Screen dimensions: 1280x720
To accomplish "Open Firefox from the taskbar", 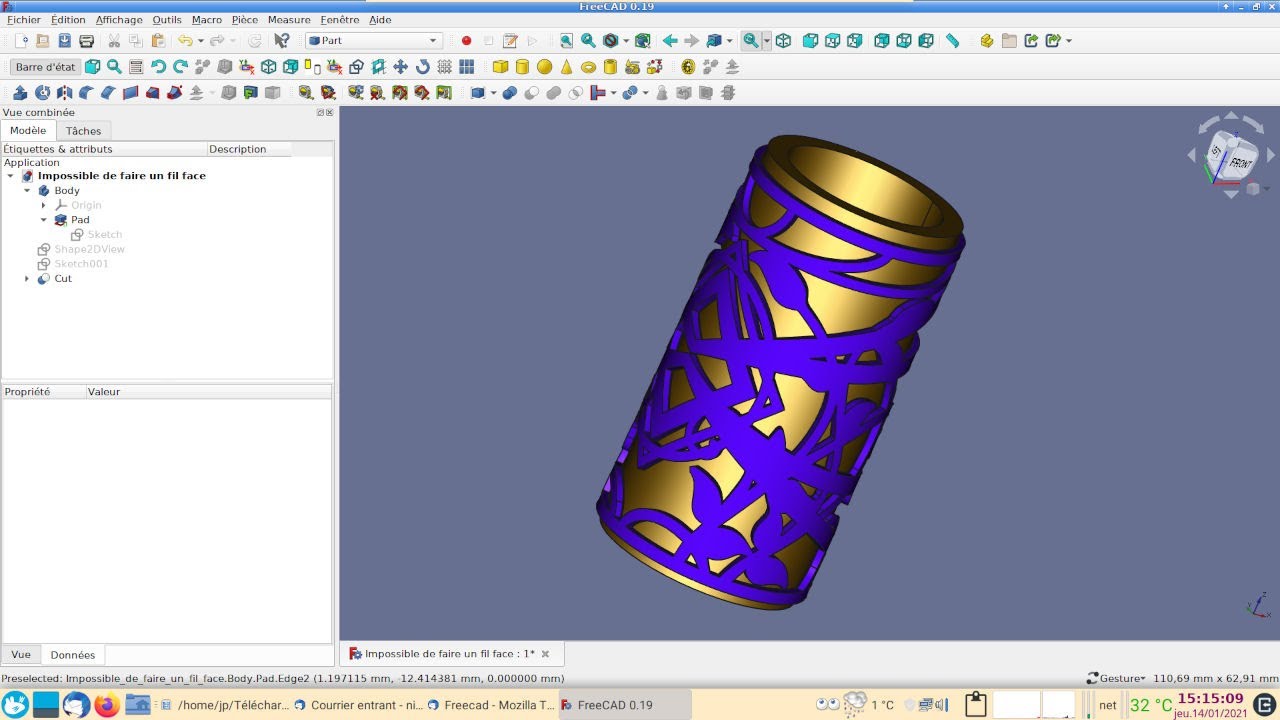I will pos(107,705).
